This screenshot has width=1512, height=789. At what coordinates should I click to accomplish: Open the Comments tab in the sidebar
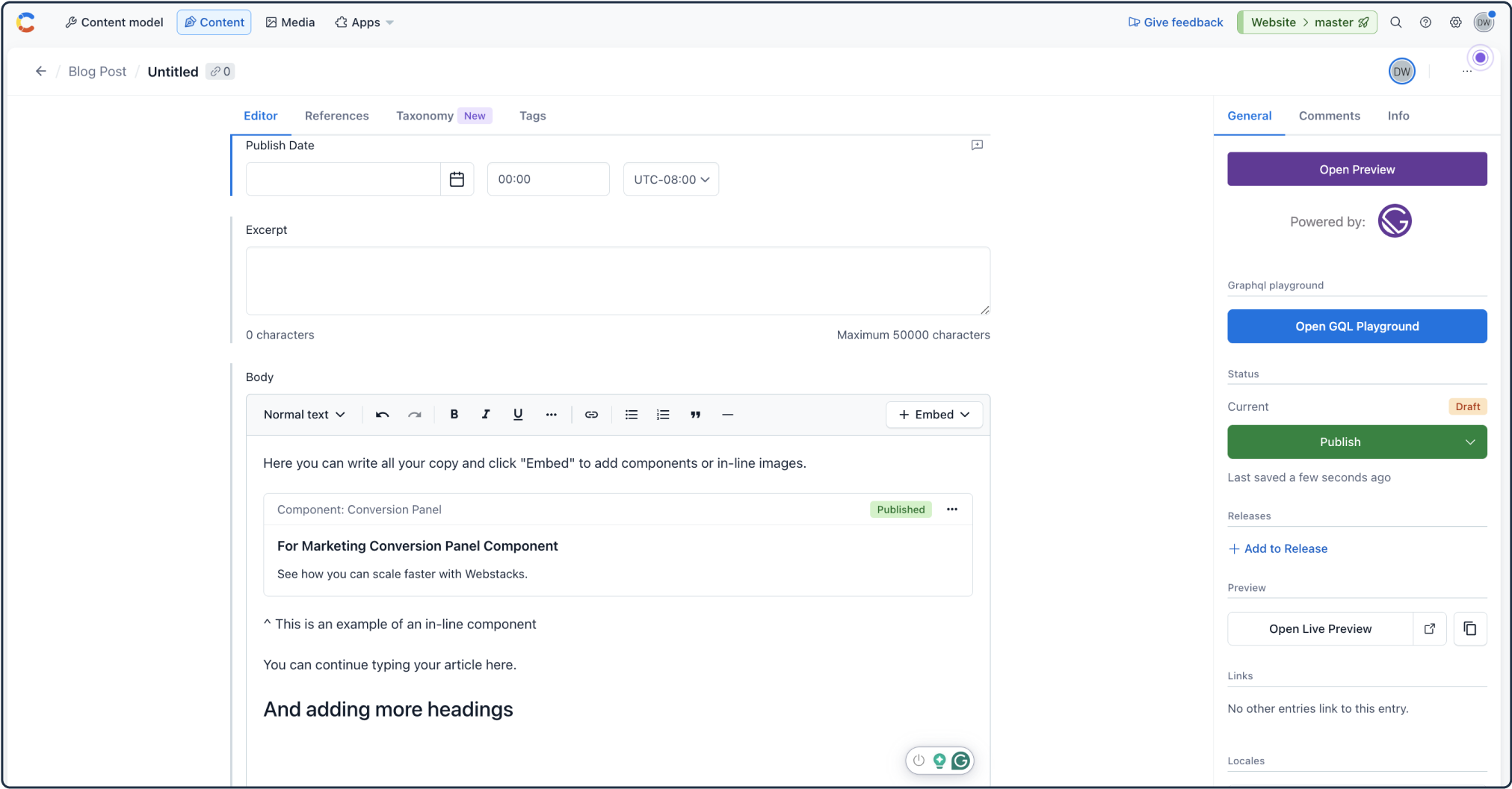[x=1329, y=116]
